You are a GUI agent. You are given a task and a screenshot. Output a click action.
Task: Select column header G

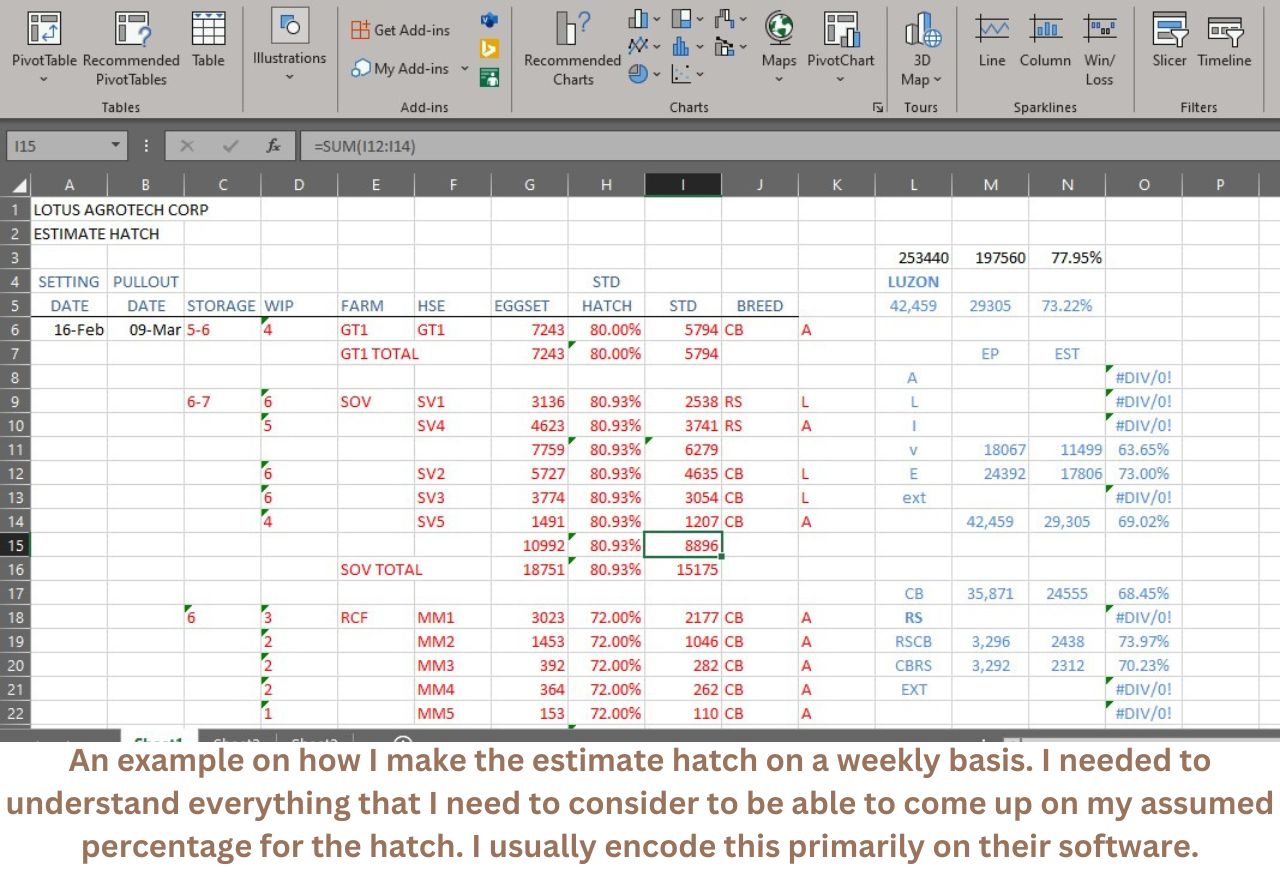click(529, 185)
